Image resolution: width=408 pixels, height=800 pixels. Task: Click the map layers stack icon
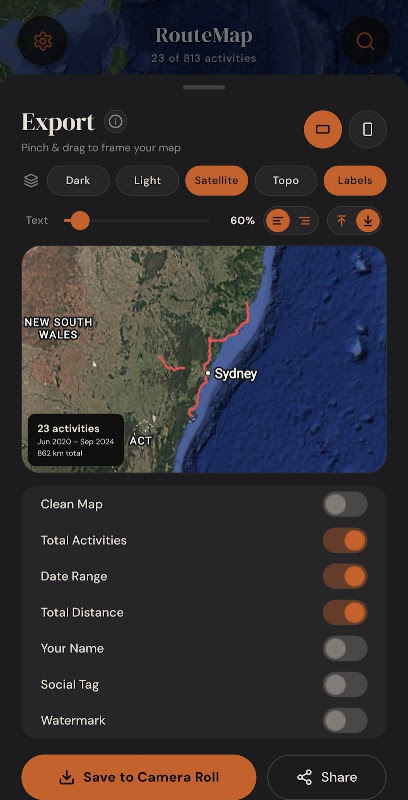click(x=31, y=181)
